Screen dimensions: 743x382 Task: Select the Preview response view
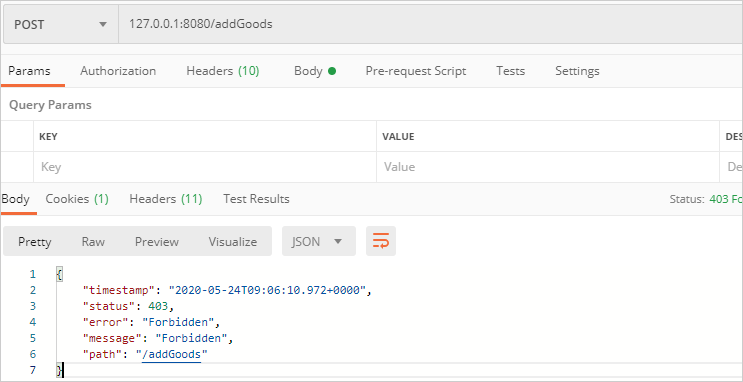click(157, 242)
